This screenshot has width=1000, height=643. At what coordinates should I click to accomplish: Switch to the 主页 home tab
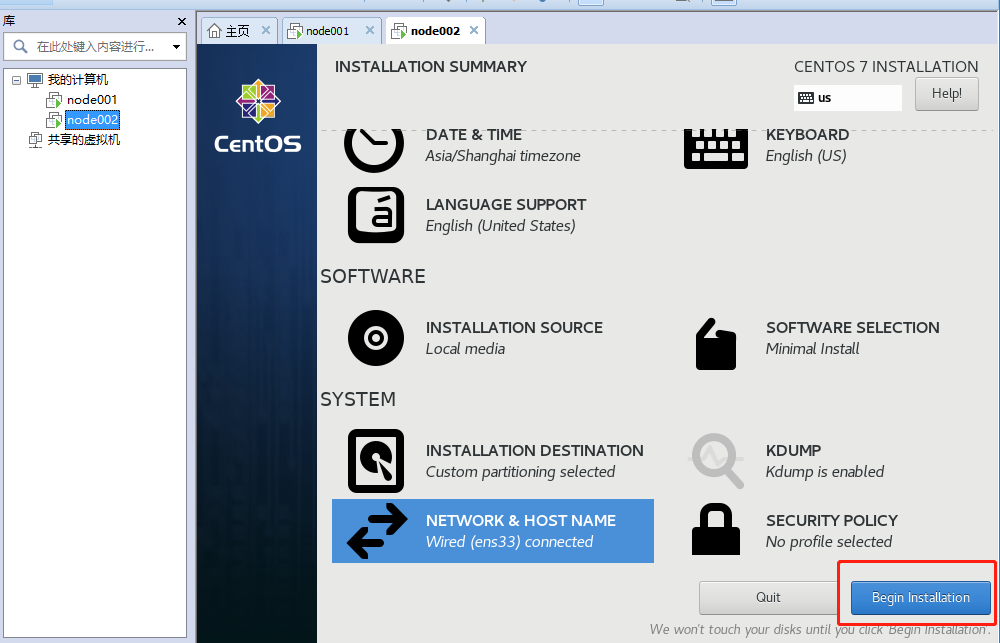[x=237, y=31]
